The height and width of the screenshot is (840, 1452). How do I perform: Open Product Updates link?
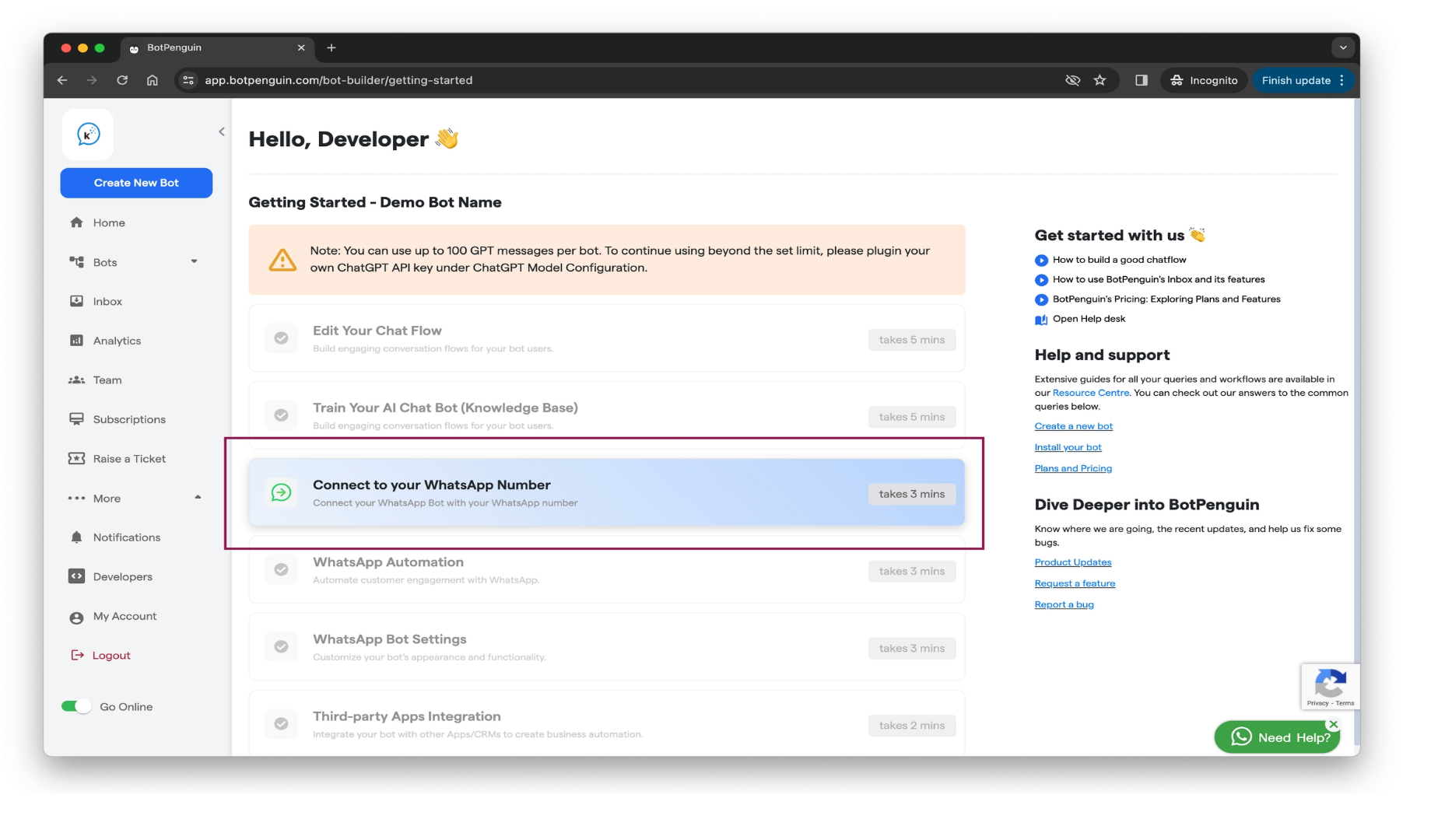pos(1073,562)
